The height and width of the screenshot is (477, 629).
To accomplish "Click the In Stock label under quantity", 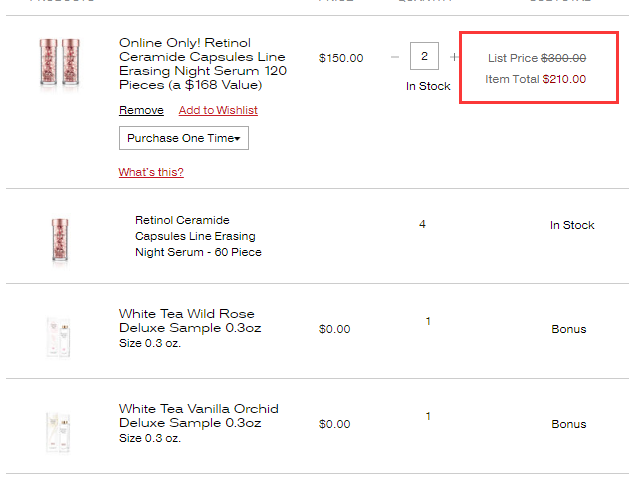I will tap(428, 86).
